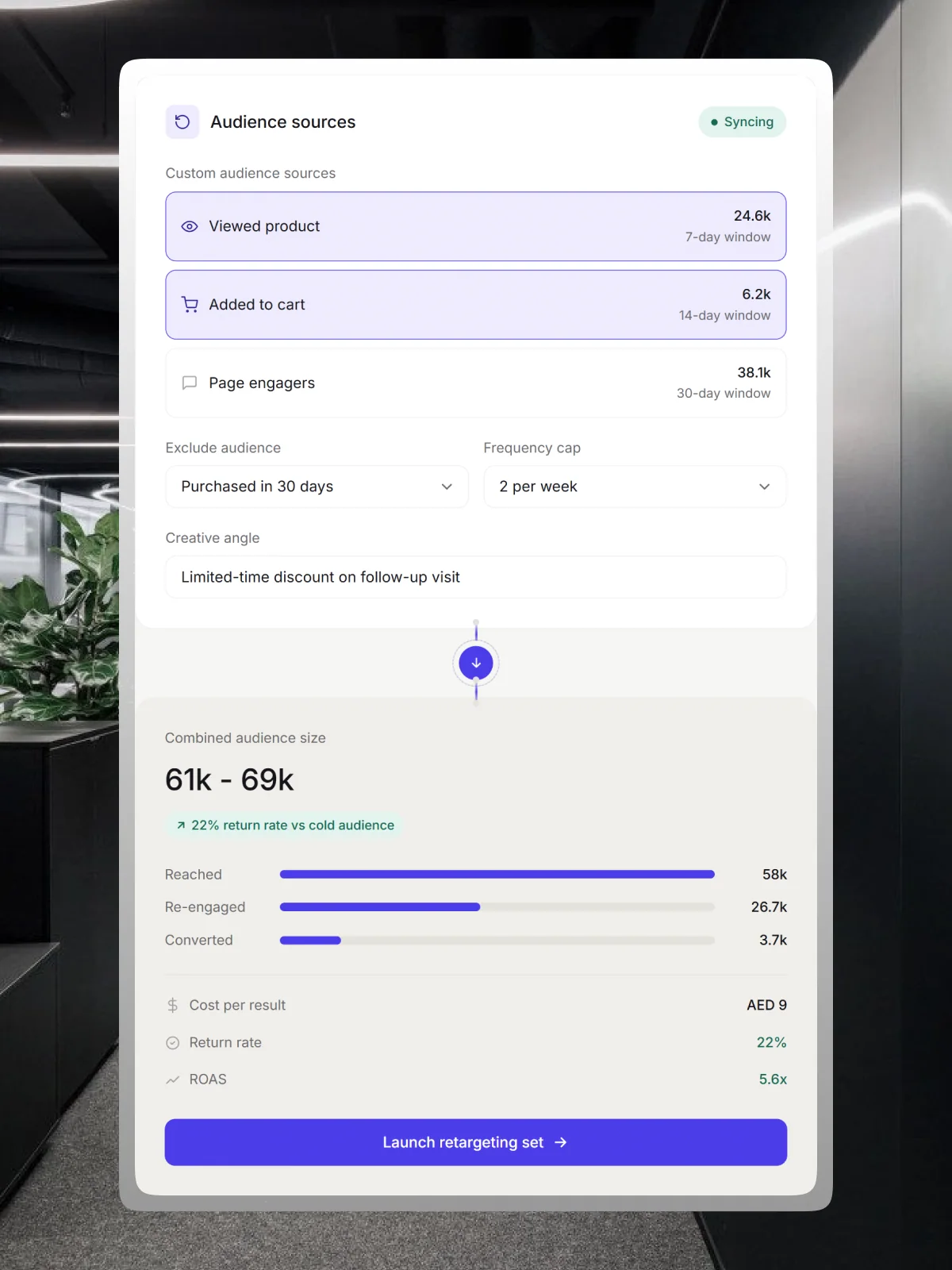
Task: Click the 61k - 69k audience size value
Action: click(229, 780)
